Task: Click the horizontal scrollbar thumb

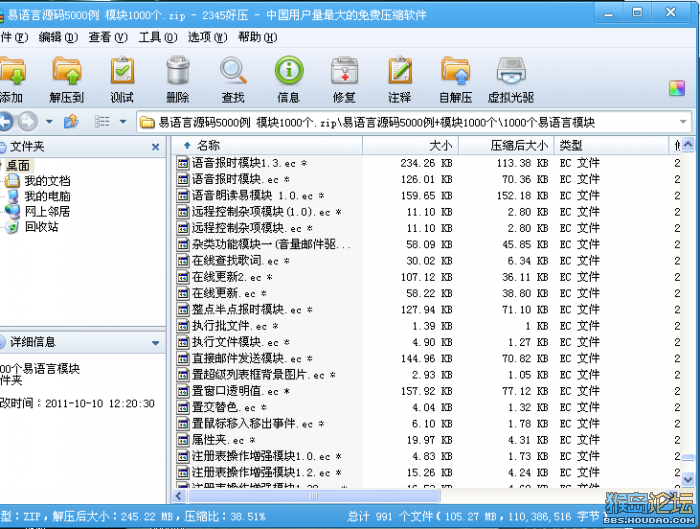Action: 314,496
